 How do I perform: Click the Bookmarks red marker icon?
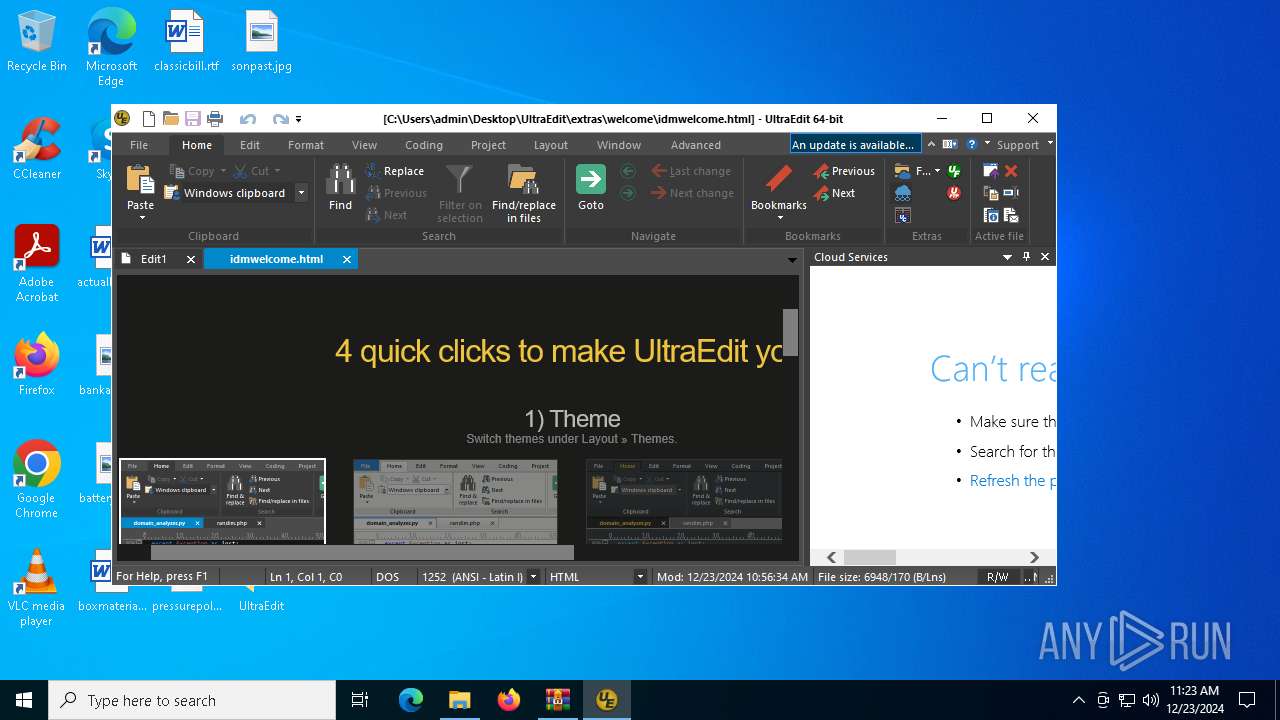pyautogui.click(x=778, y=180)
